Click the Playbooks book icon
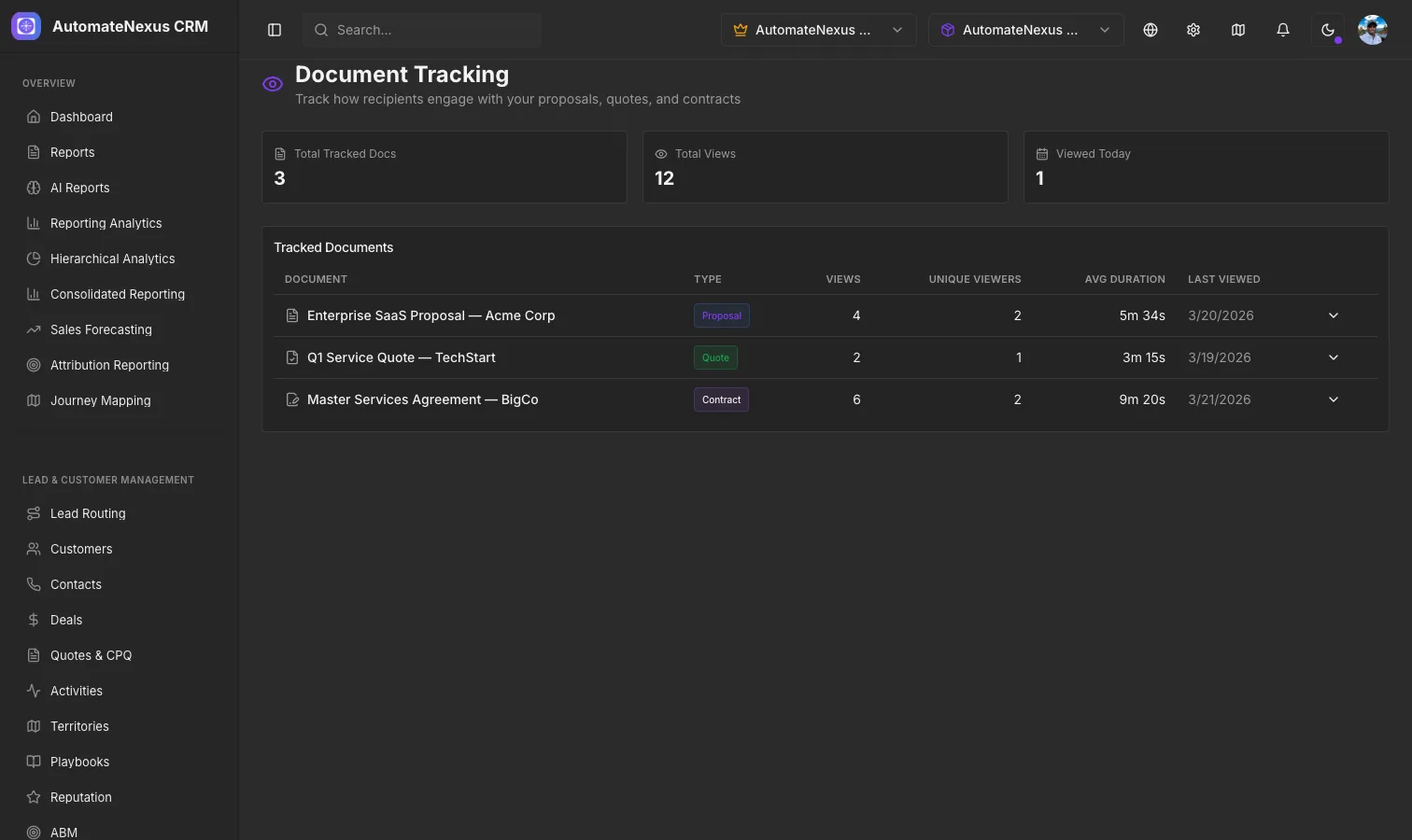Screen dimensions: 1412x840 click(34, 762)
